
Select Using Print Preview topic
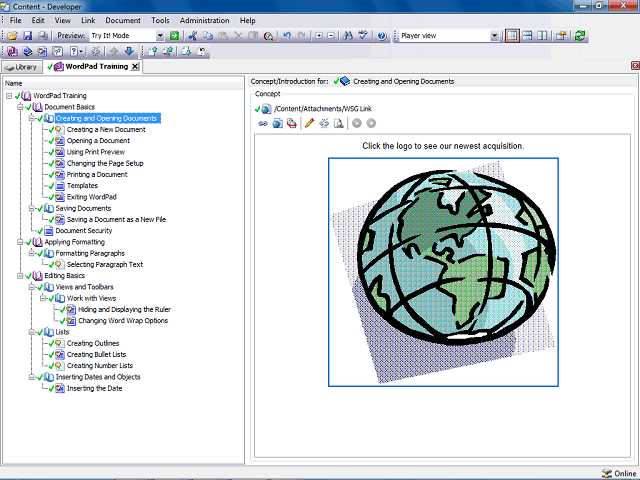(x=96, y=152)
